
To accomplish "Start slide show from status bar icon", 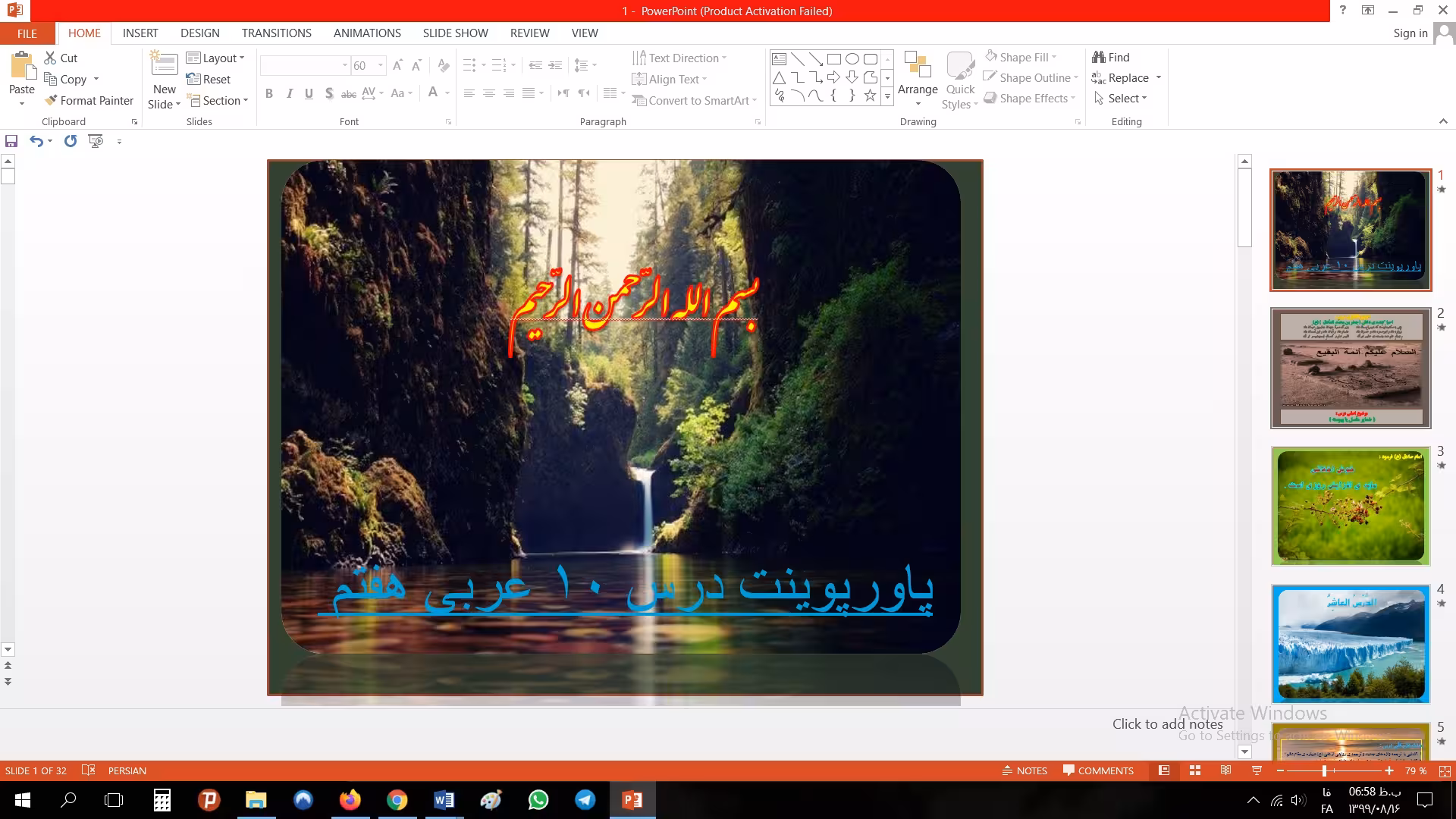I will (x=1257, y=770).
